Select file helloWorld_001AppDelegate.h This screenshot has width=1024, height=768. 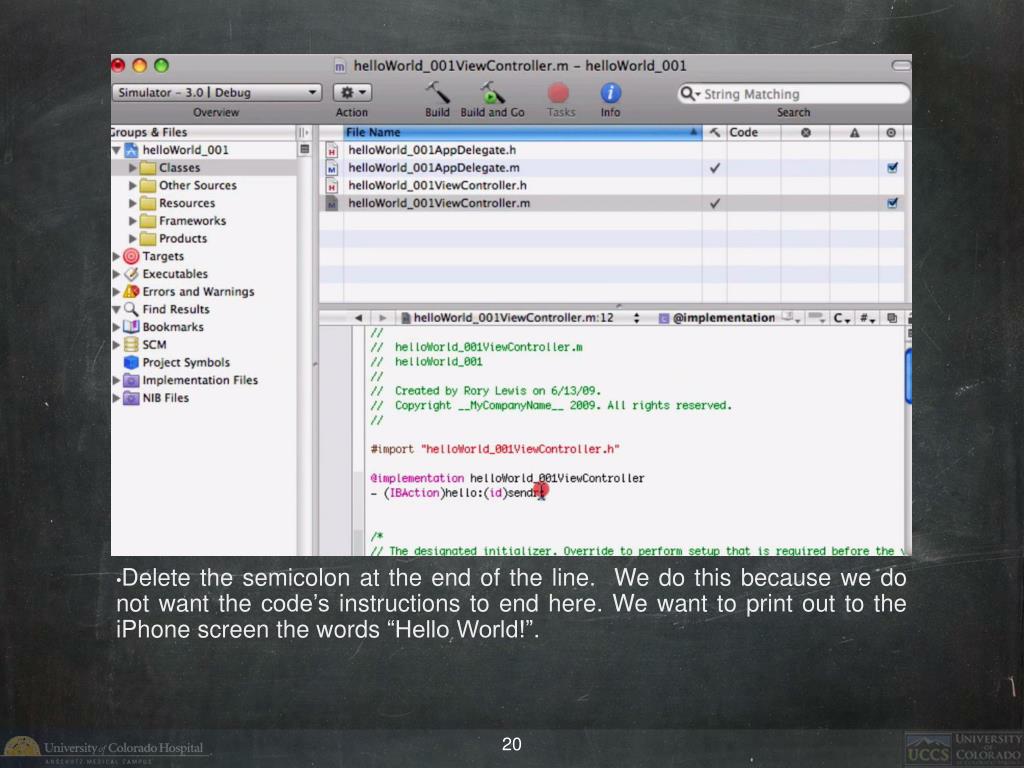click(x=432, y=150)
